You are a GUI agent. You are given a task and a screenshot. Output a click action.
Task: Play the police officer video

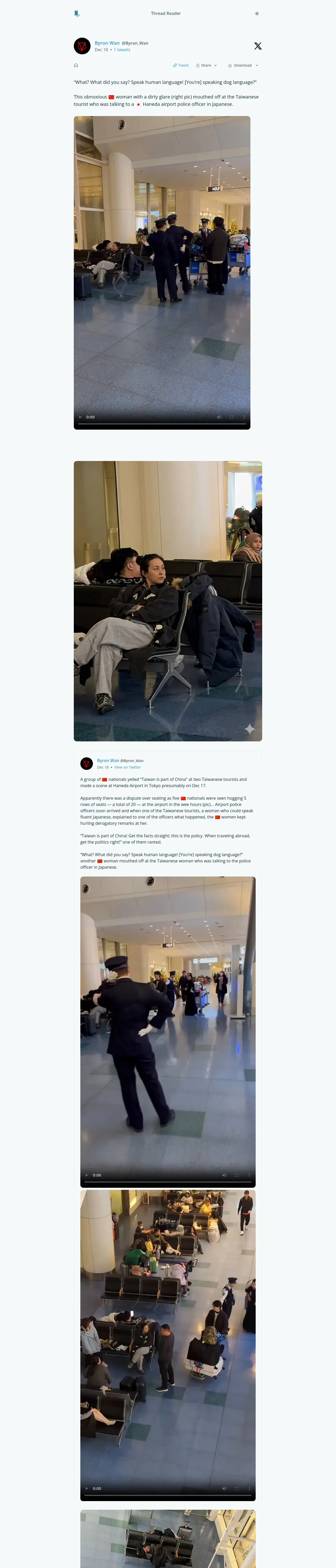tap(87, 1175)
